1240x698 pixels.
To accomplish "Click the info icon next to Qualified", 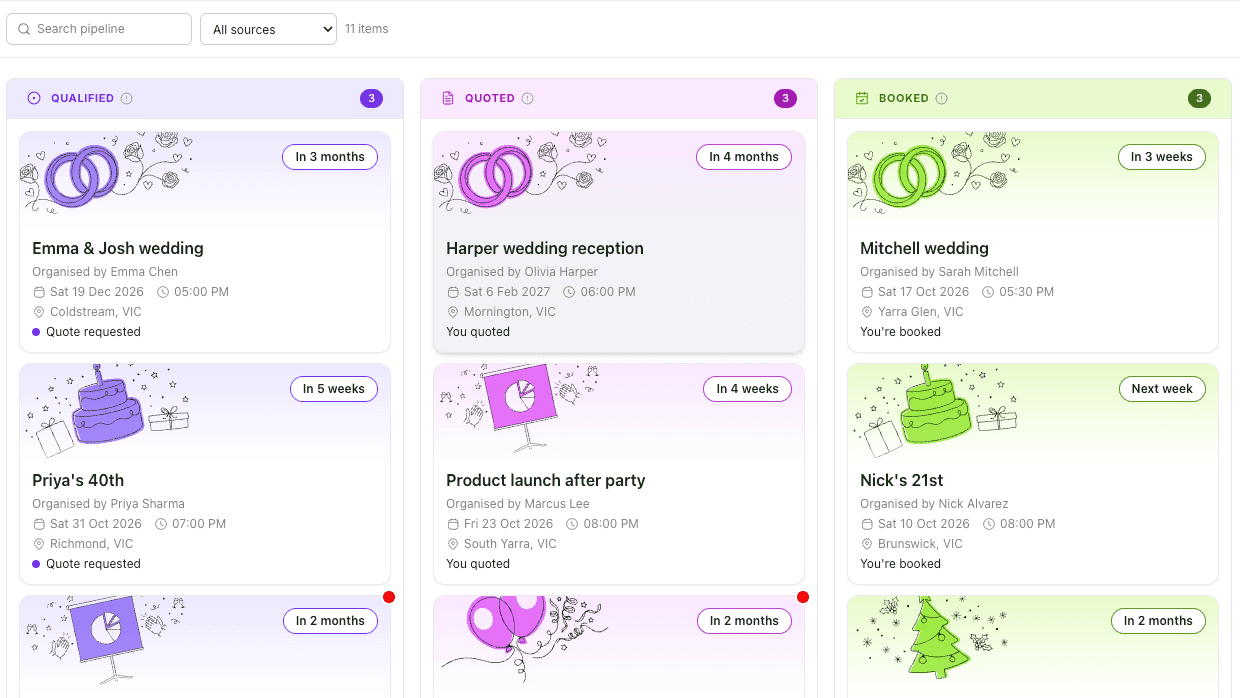I will pyautogui.click(x=127, y=98).
